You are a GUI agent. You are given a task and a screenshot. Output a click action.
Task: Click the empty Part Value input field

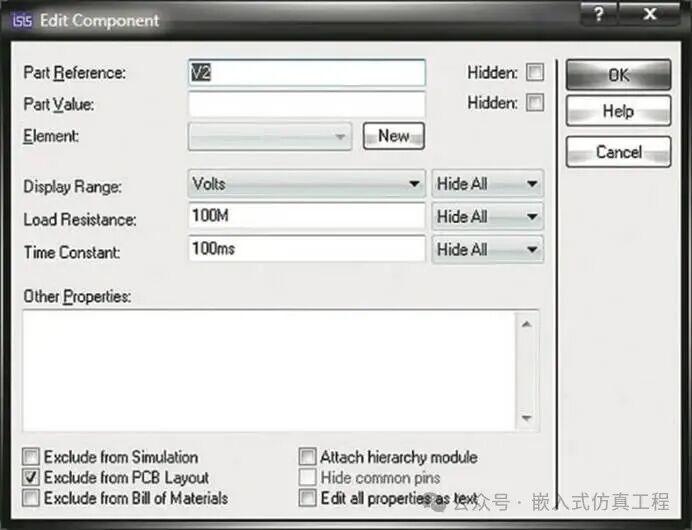307,104
